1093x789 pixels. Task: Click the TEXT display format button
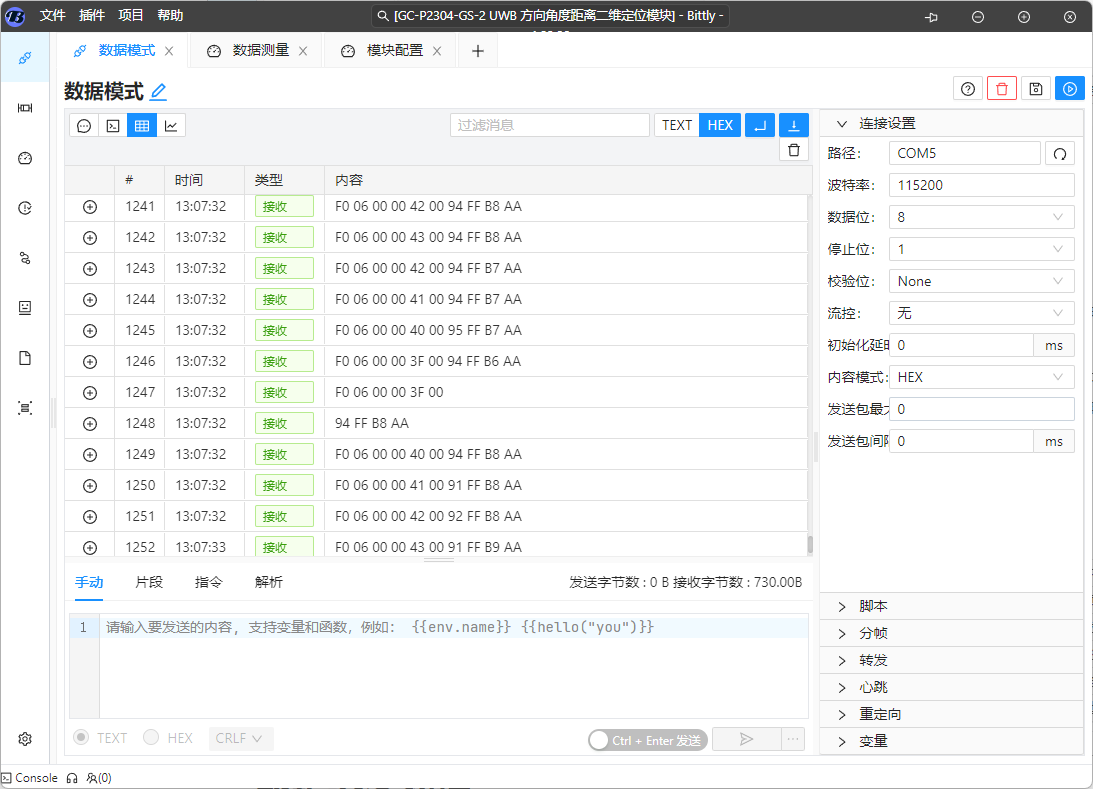pyautogui.click(x=677, y=125)
